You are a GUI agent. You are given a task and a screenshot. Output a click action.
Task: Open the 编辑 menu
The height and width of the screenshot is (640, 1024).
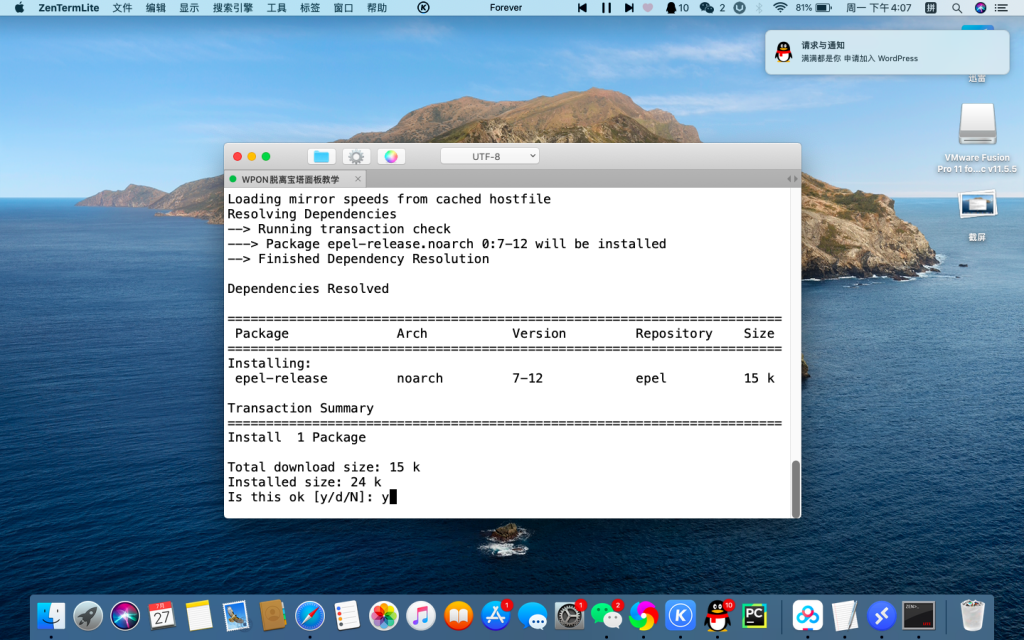click(x=155, y=8)
